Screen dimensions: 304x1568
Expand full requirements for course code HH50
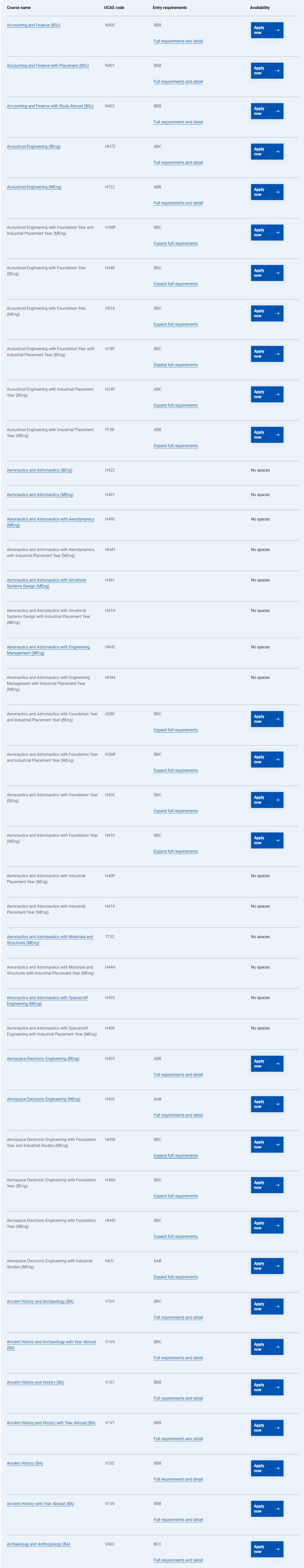click(175, 1155)
